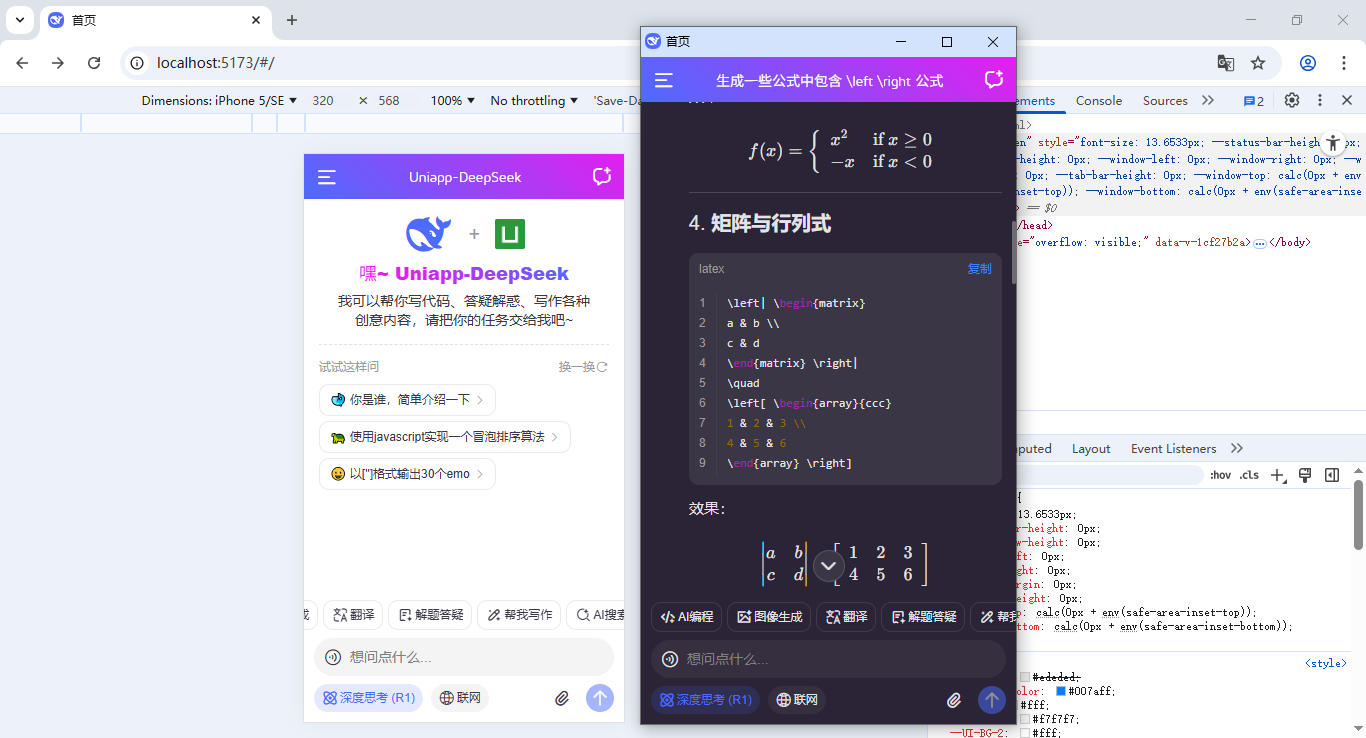The image size is (1366, 738).
Task: Click the paperclip attach icon in the browser page
Action: click(562, 698)
